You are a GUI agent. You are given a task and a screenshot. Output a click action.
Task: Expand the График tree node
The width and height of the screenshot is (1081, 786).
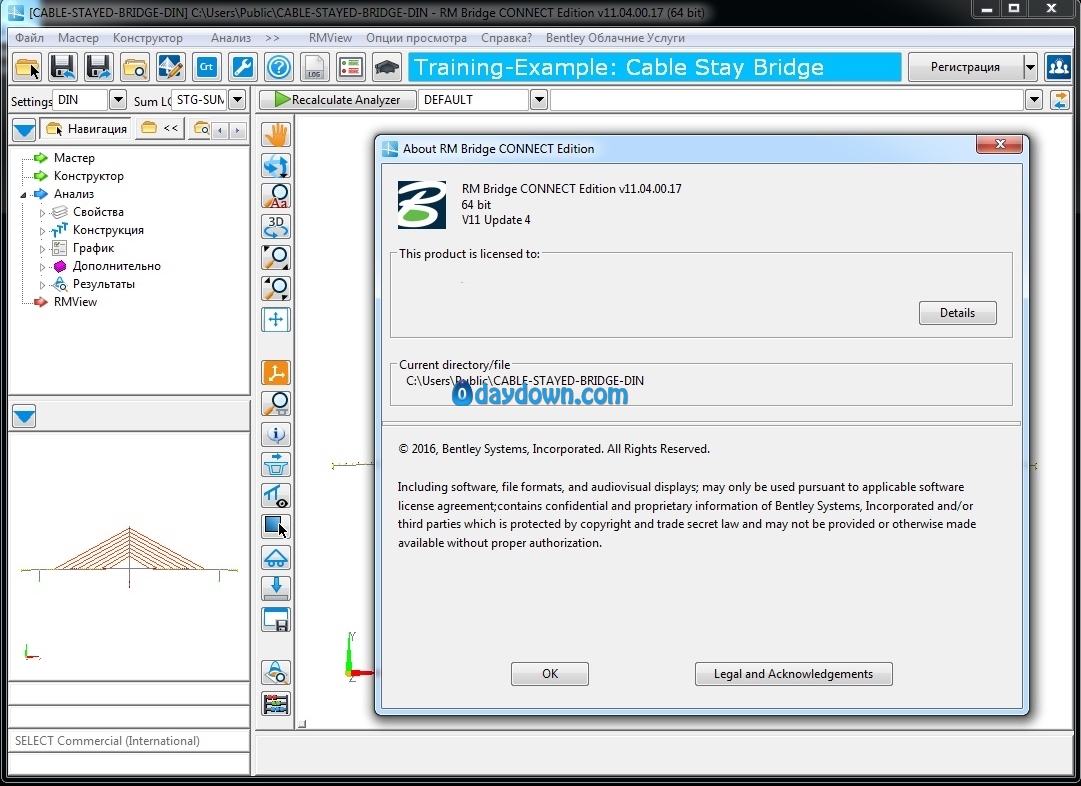(42, 249)
